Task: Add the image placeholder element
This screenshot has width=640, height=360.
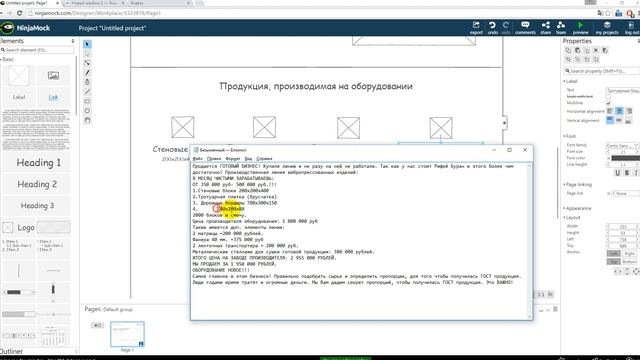Action: (x=19, y=76)
